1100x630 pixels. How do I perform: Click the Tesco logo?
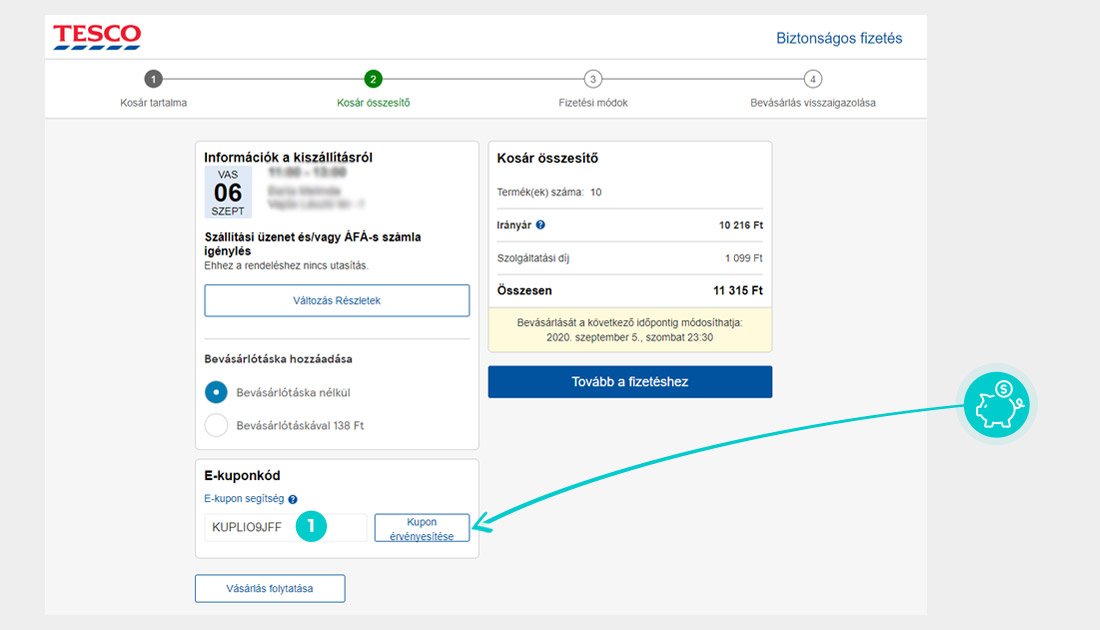(97, 37)
